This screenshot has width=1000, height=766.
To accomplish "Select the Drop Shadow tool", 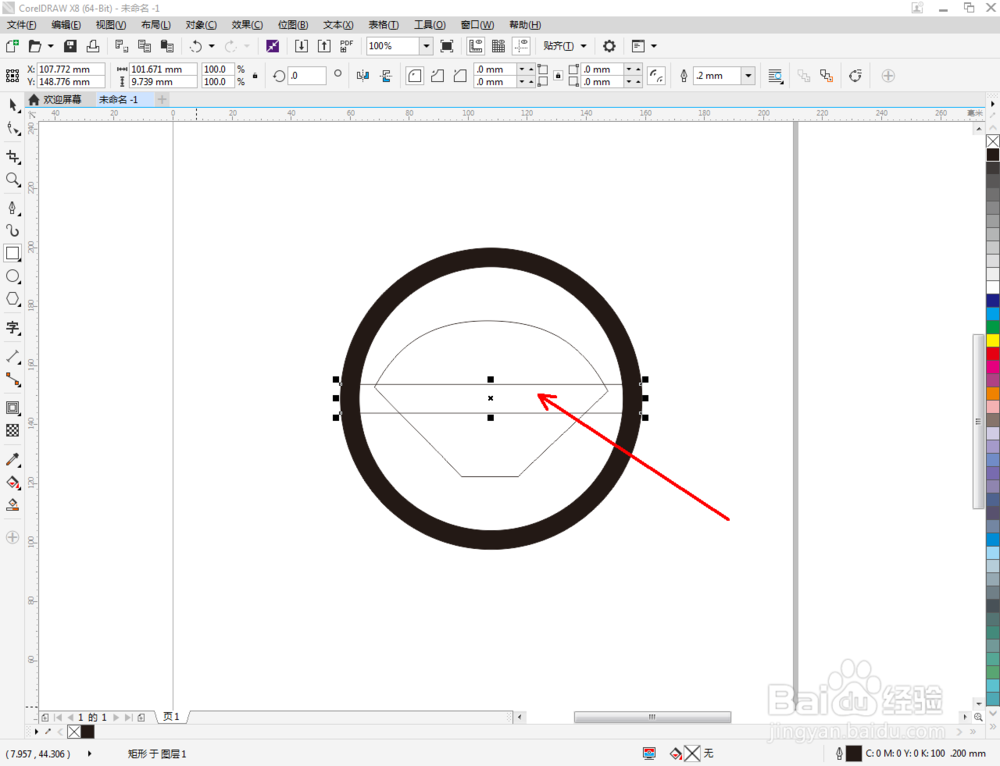I will tap(13, 408).
